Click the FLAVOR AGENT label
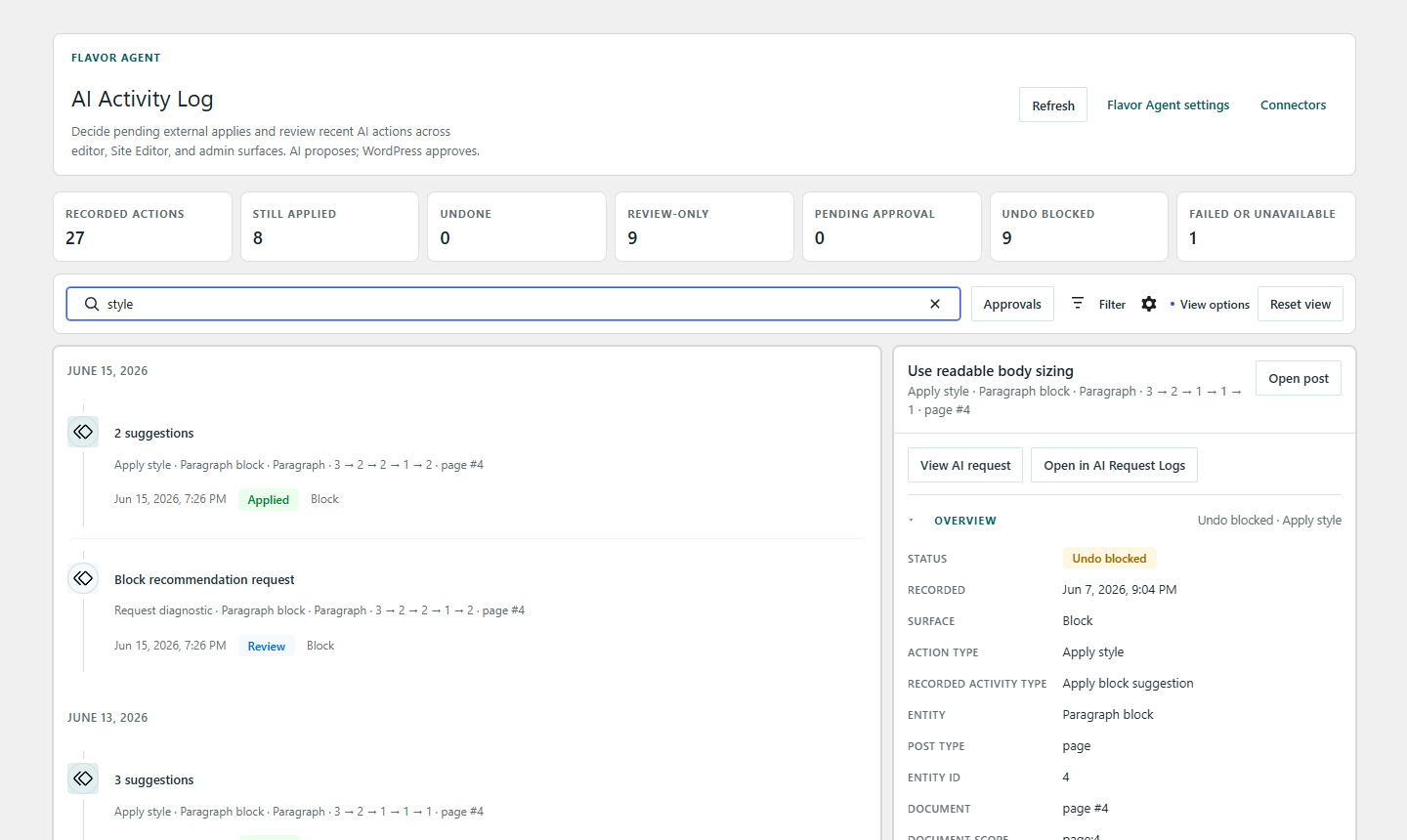This screenshot has width=1407, height=840. pos(115,58)
